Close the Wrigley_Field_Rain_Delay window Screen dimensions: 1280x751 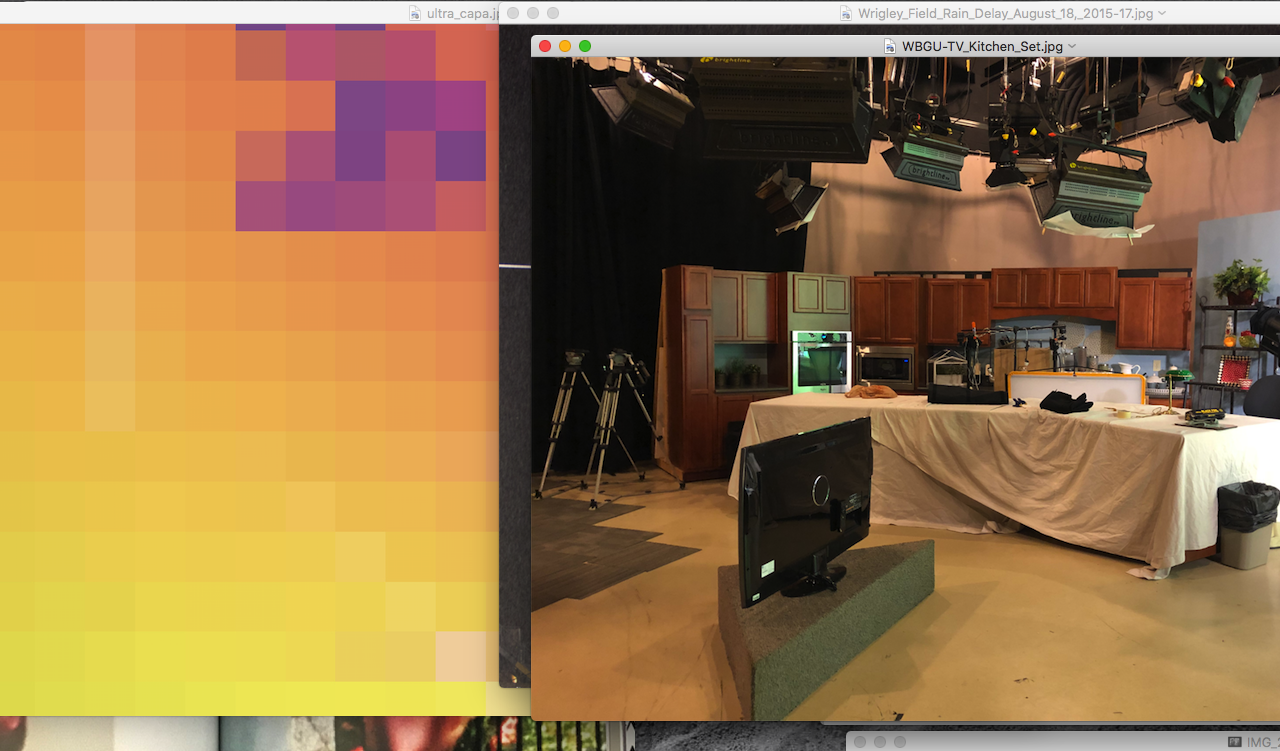tap(513, 13)
